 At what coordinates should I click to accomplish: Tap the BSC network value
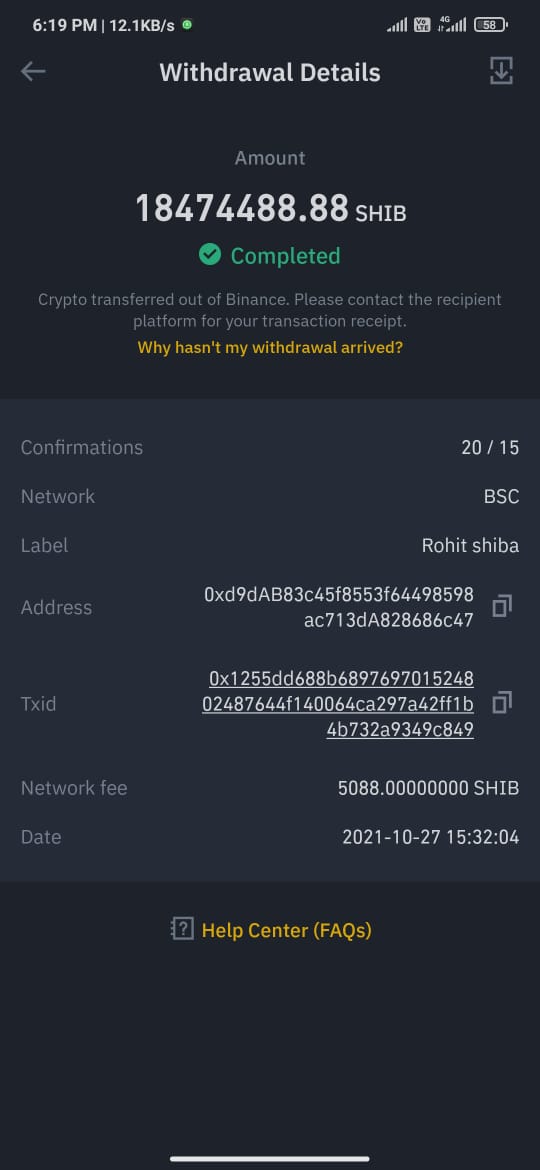click(501, 497)
